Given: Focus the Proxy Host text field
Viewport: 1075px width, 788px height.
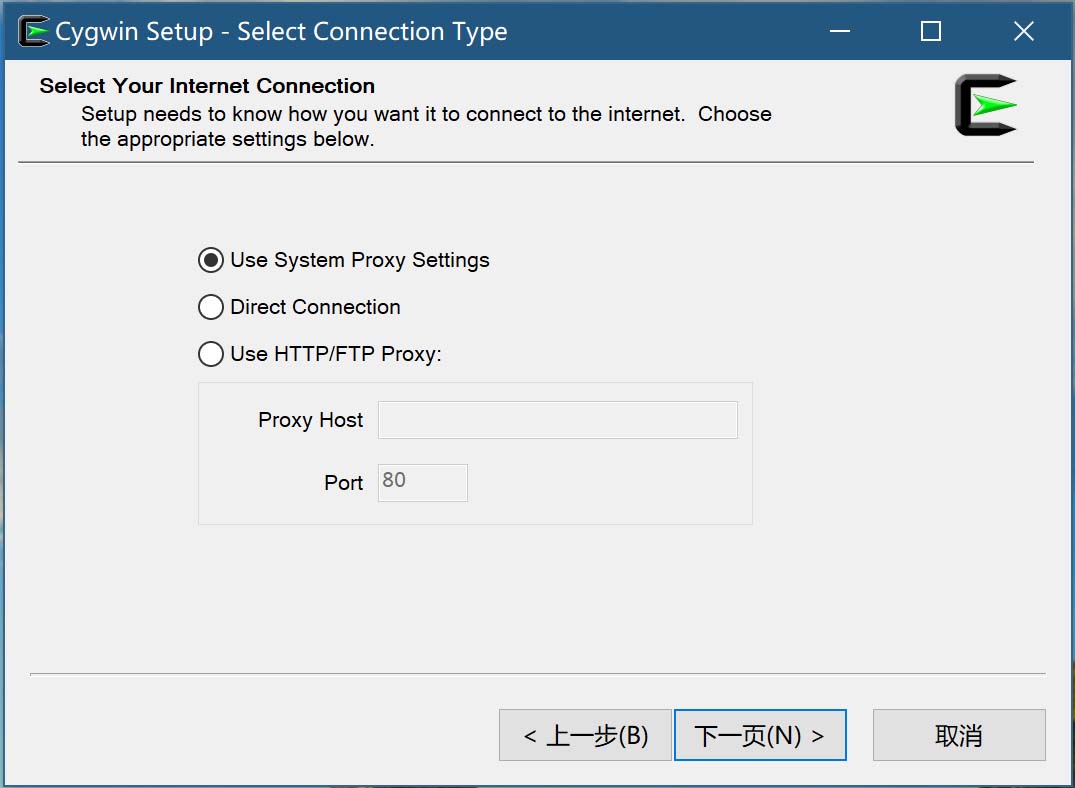Looking at the screenshot, I should coord(557,420).
